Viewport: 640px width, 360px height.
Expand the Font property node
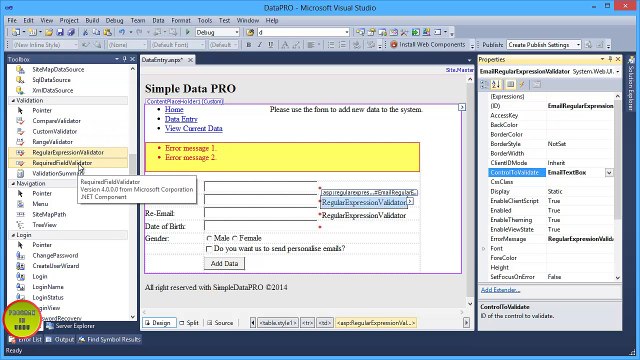click(x=484, y=249)
